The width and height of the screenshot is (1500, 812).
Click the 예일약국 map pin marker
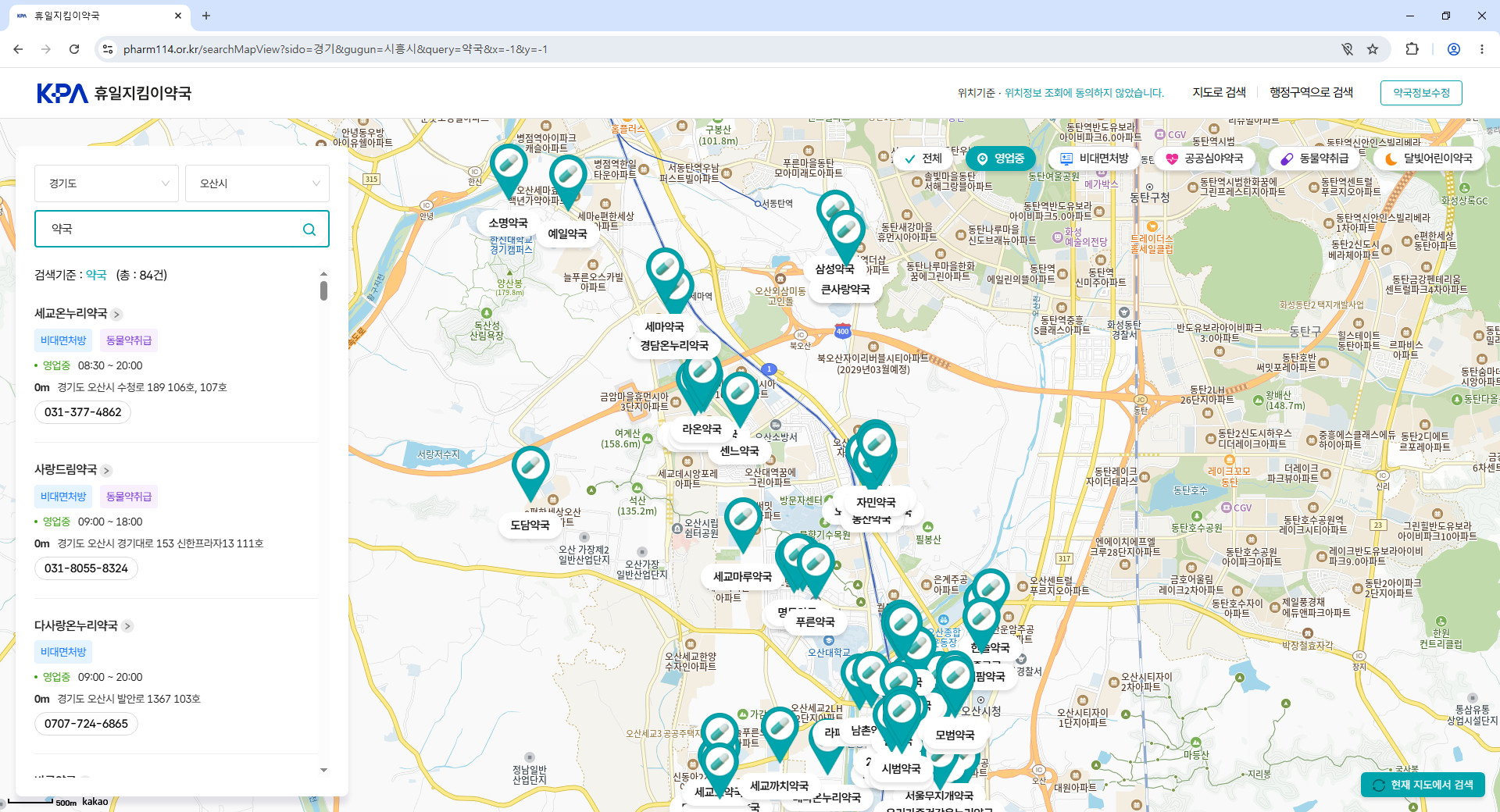[568, 181]
